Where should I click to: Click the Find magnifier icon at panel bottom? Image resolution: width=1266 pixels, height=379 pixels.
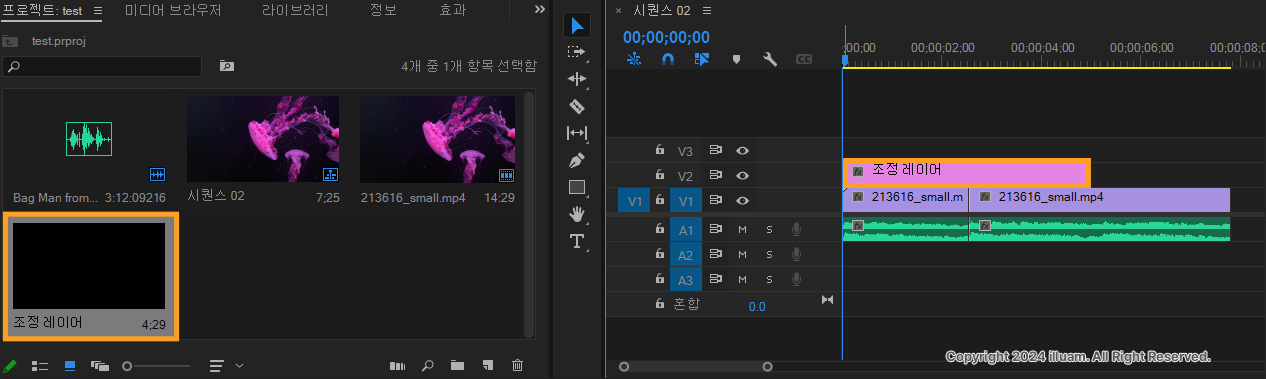pos(428,366)
